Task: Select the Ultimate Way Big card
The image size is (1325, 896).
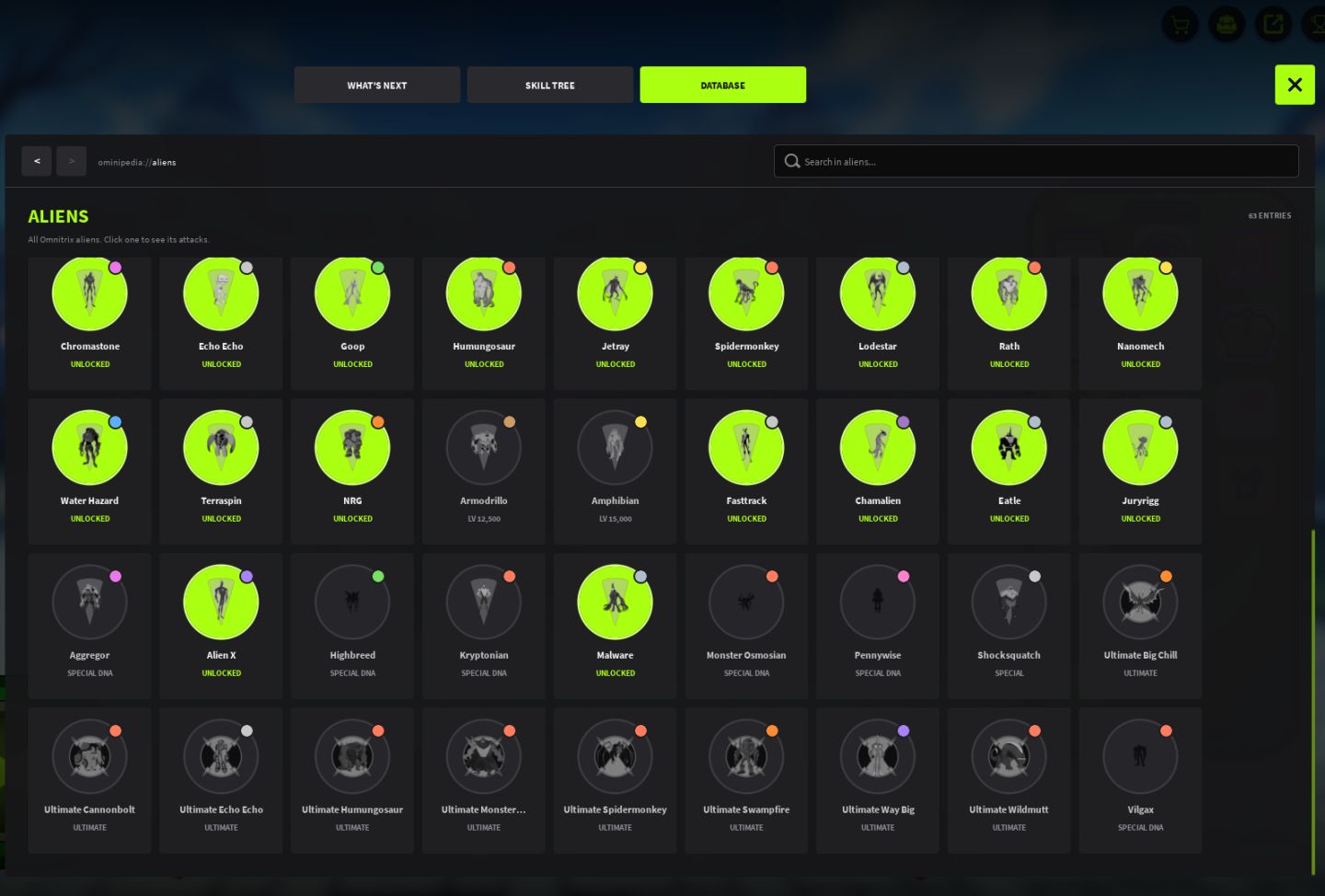Action: coord(878,781)
